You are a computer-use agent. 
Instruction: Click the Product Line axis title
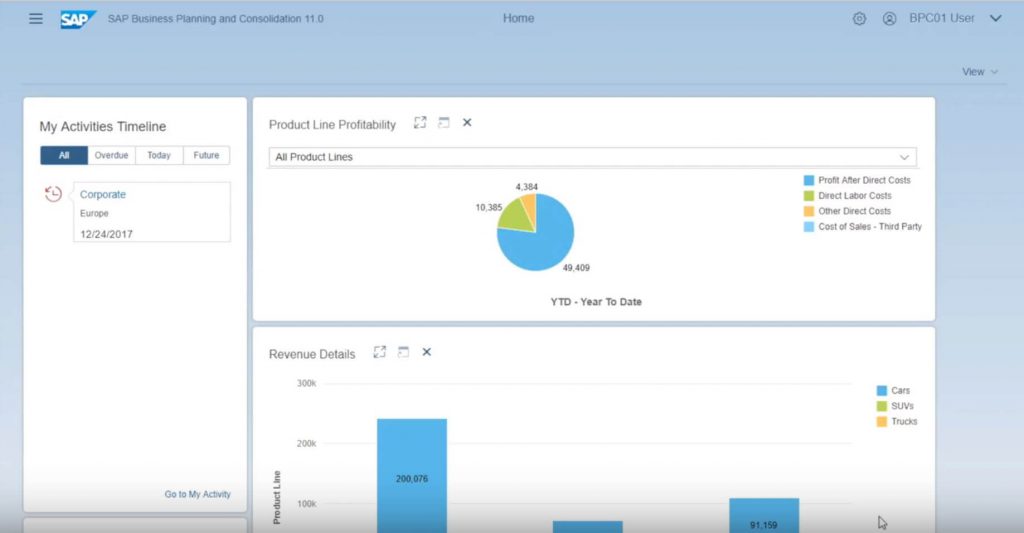click(x=277, y=498)
